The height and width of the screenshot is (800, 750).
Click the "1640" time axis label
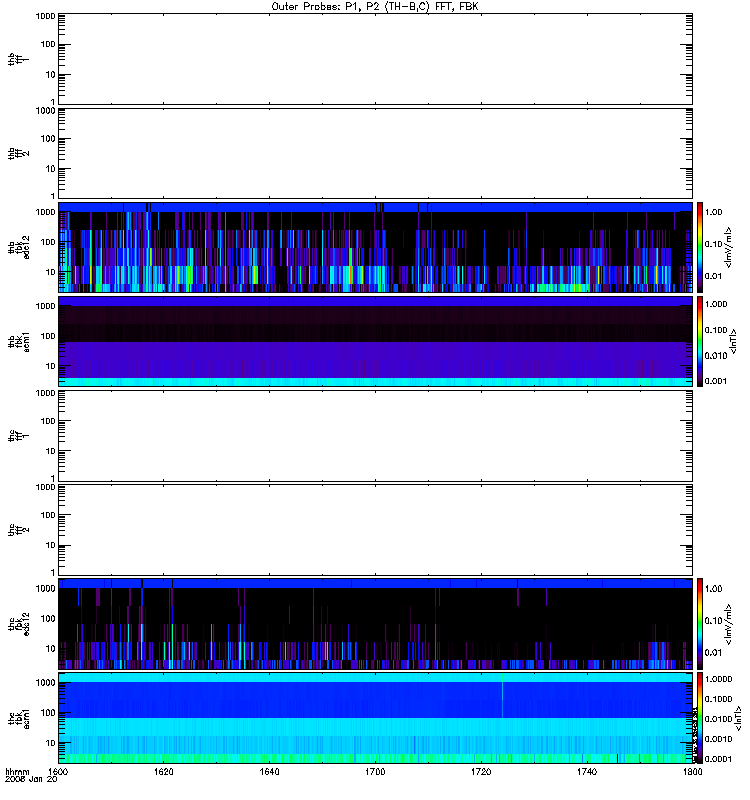pos(269,772)
